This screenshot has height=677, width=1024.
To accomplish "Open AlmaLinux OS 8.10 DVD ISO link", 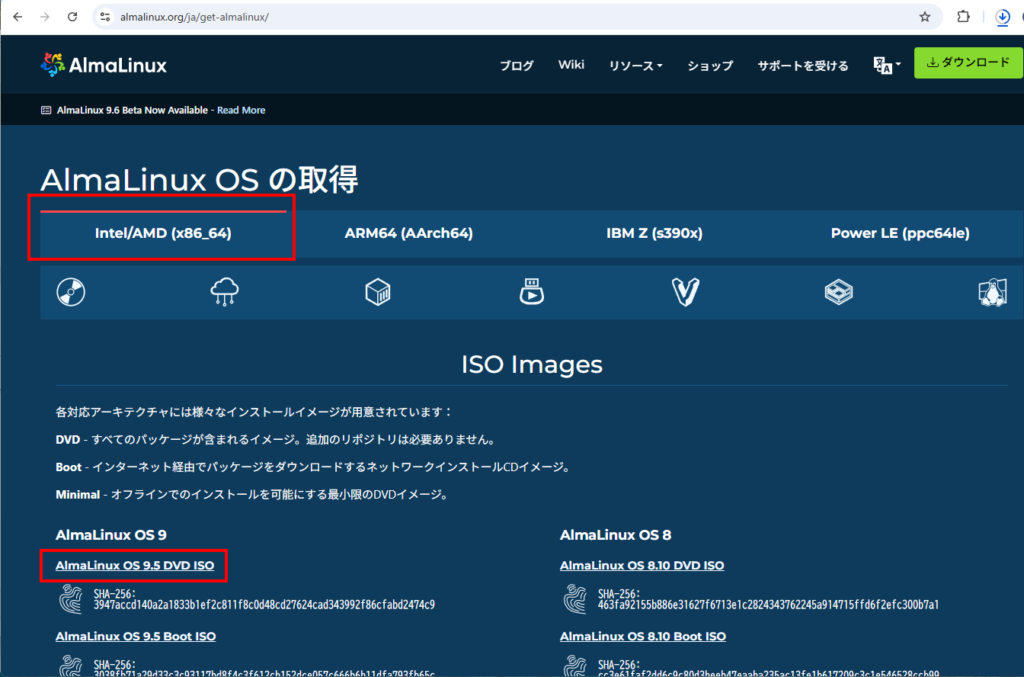I will click(642, 566).
